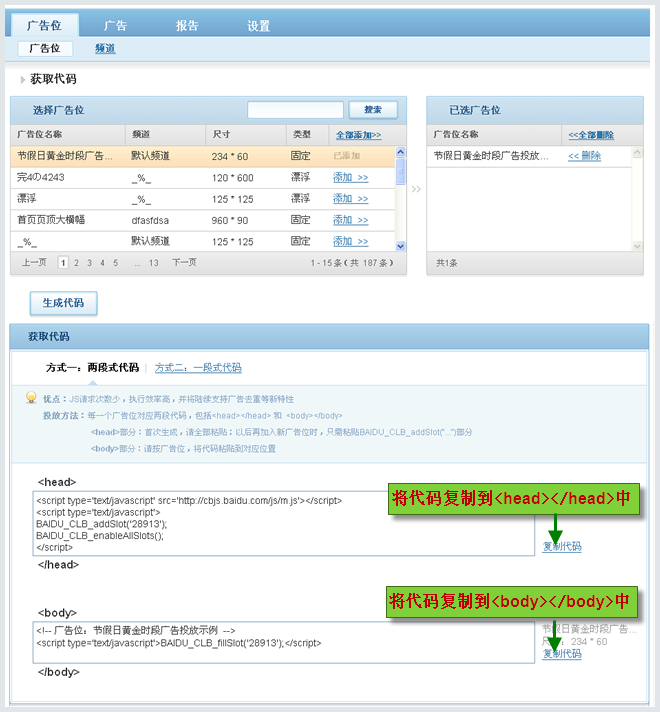Image resolution: width=660 pixels, height=712 pixels.
Task: Click 全部添加>> to add all slots
Action: pos(358,135)
